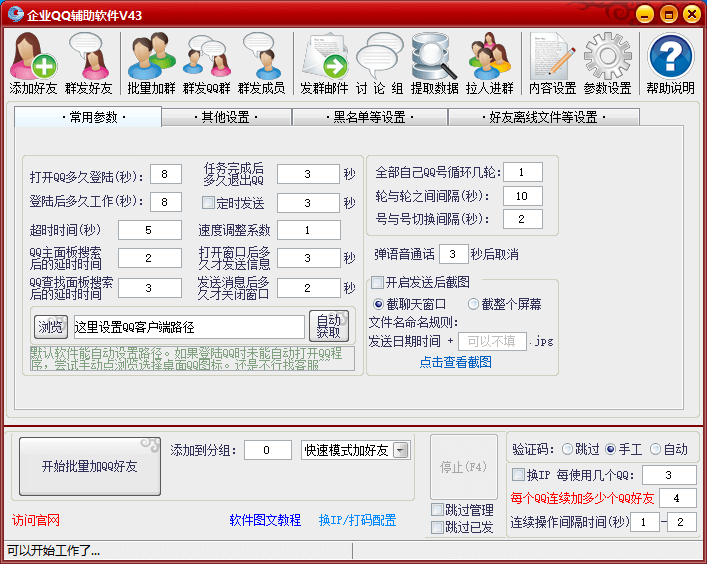The width and height of the screenshot is (707, 564).
Task: Maximize the application window
Action: click(x=669, y=14)
